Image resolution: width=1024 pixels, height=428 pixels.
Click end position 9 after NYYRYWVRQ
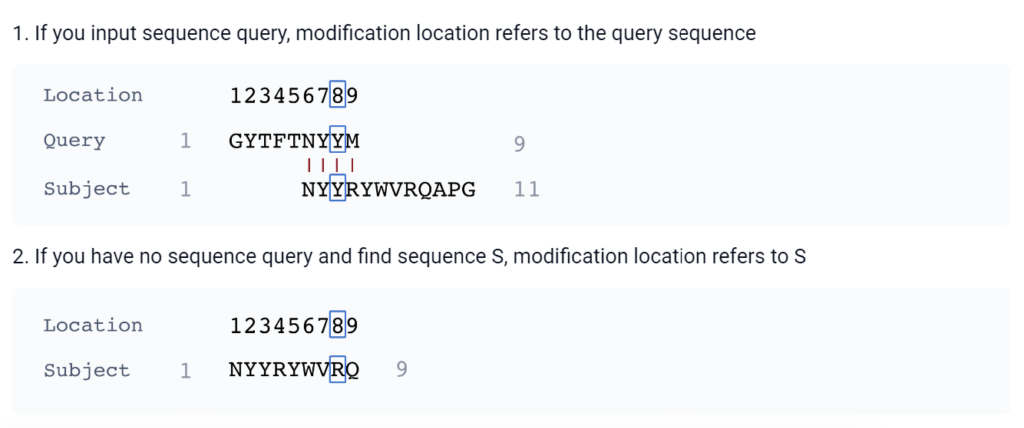point(402,370)
